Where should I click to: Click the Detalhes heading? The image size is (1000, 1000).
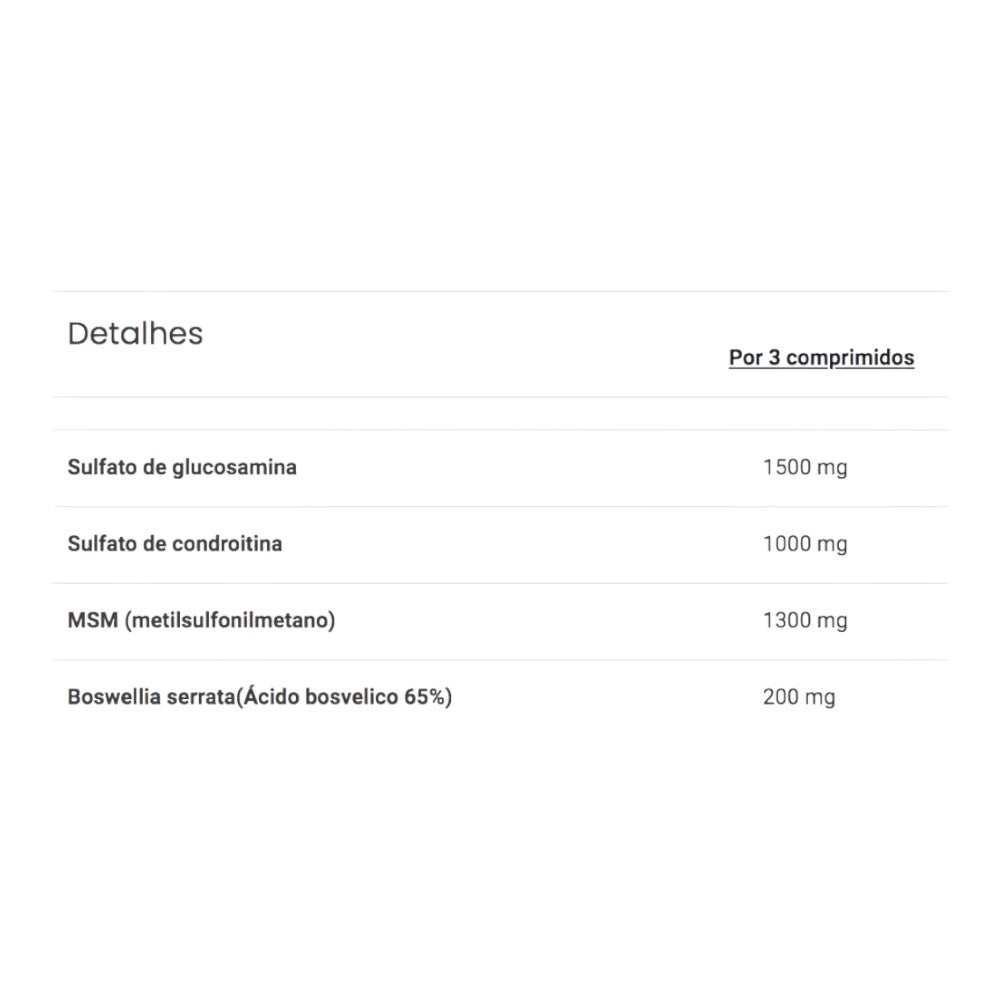click(135, 334)
